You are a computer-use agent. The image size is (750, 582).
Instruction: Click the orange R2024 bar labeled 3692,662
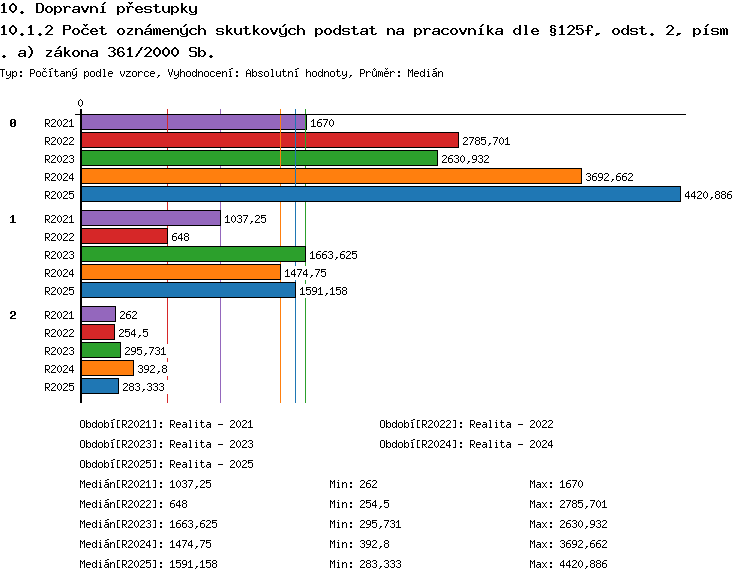tap(331, 176)
